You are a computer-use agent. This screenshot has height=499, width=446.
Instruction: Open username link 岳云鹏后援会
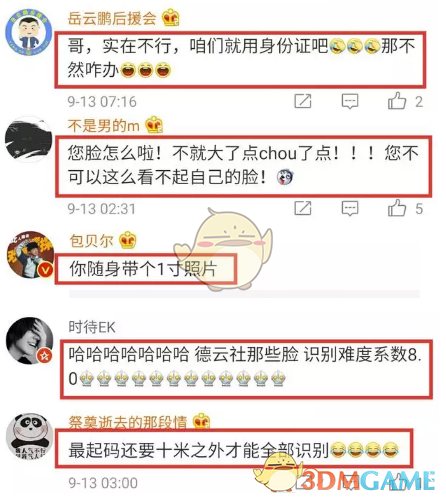click(x=112, y=18)
